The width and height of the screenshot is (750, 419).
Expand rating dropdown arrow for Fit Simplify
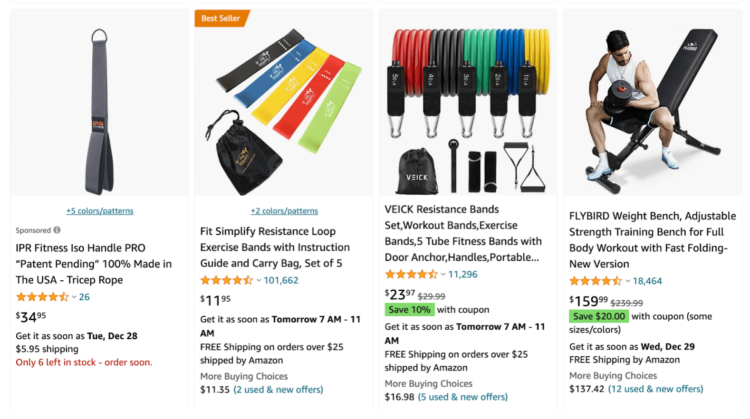pos(259,281)
